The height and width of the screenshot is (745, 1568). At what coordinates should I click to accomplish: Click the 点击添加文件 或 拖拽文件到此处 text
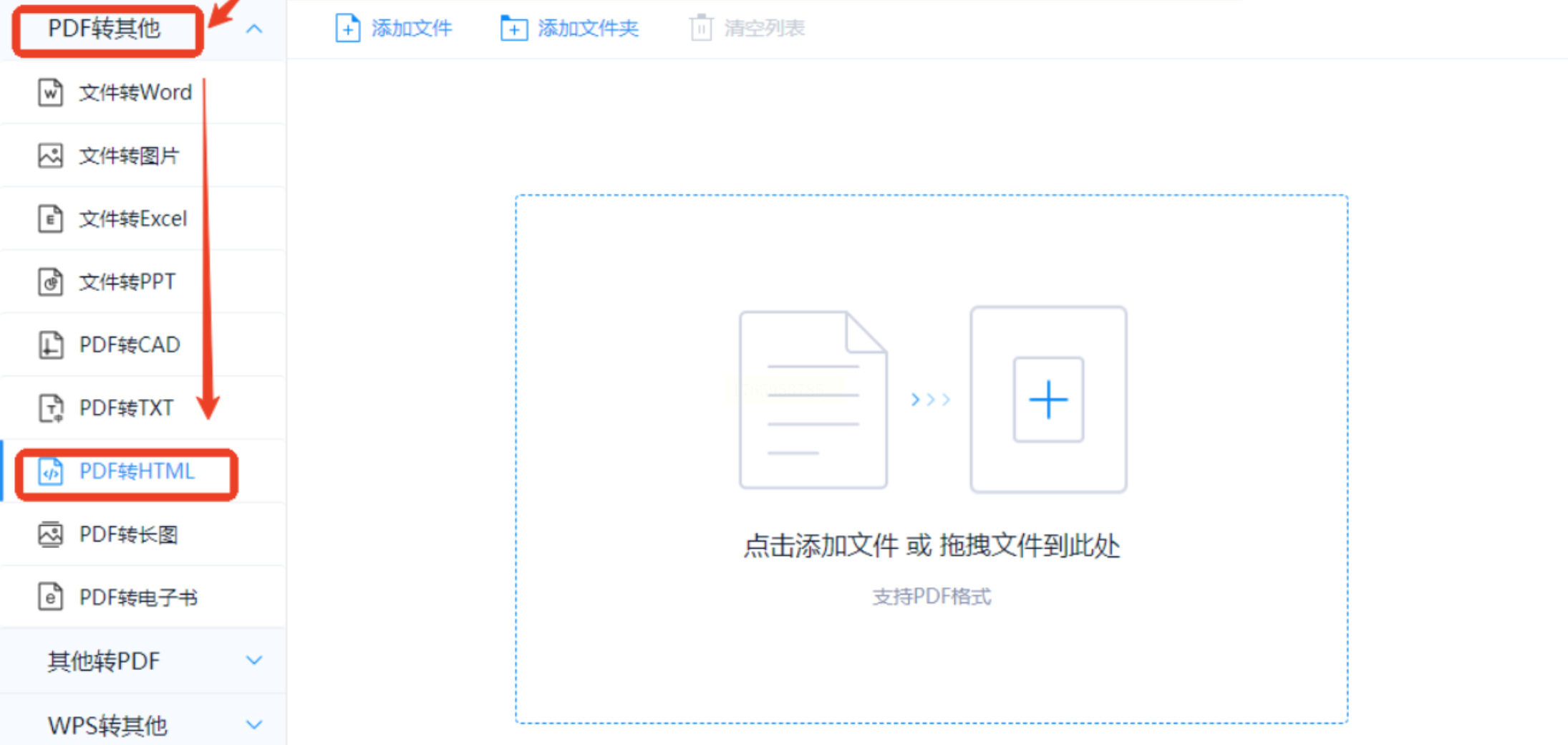(x=931, y=546)
